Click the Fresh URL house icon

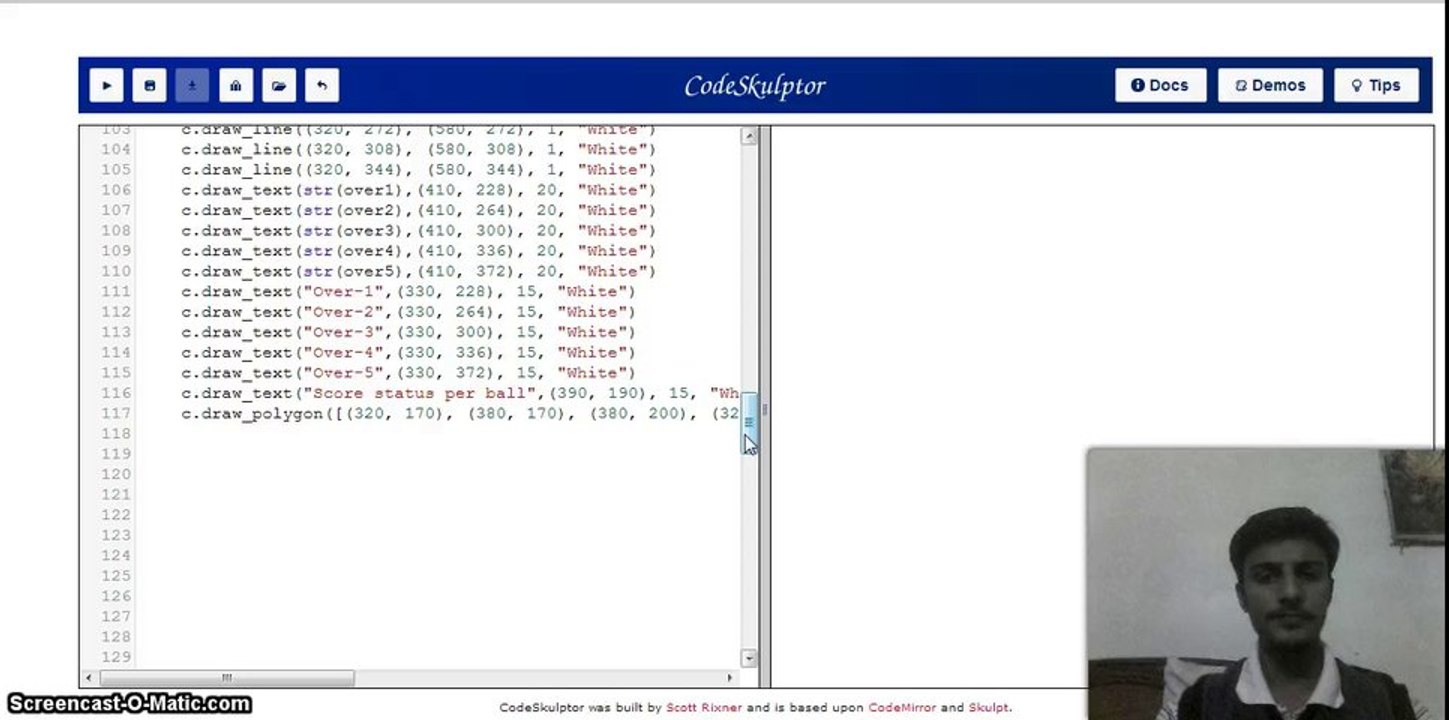pyautogui.click(x=235, y=85)
